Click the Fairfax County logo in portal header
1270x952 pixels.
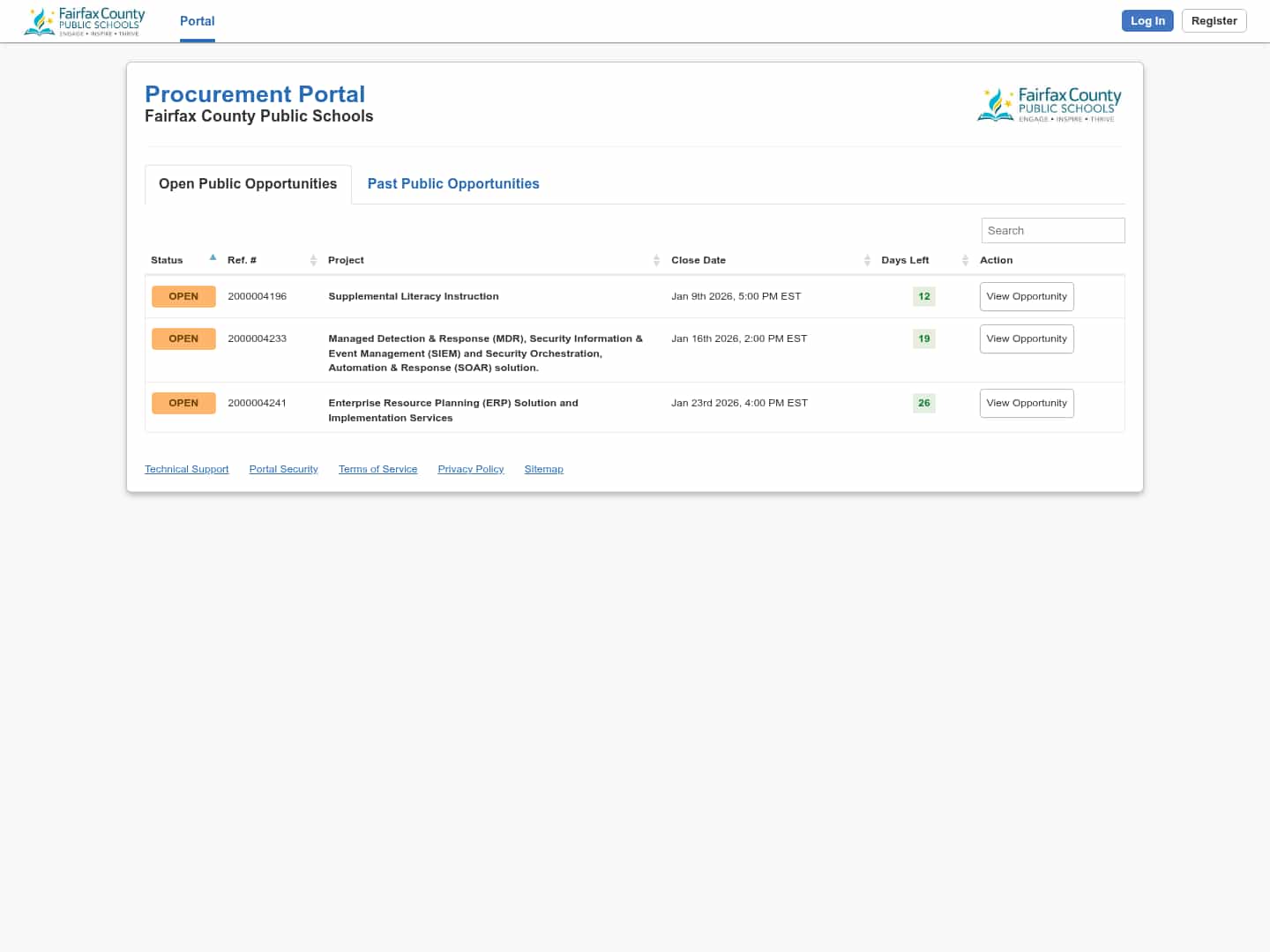pyautogui.click(x=1049, y=105)
